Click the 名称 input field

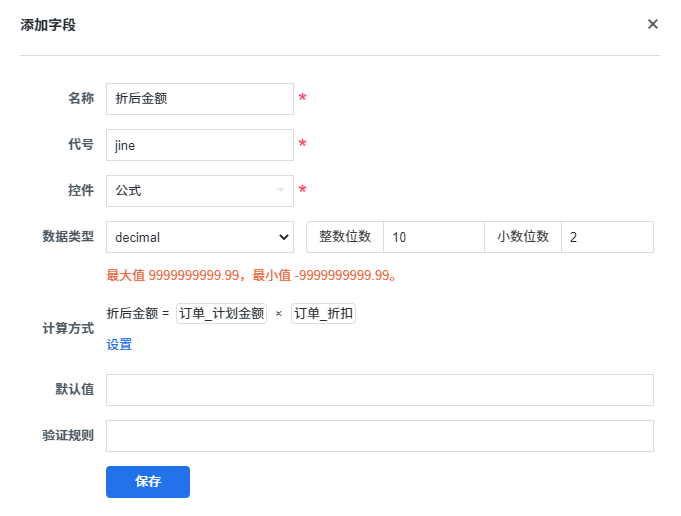tap(200, 99)
